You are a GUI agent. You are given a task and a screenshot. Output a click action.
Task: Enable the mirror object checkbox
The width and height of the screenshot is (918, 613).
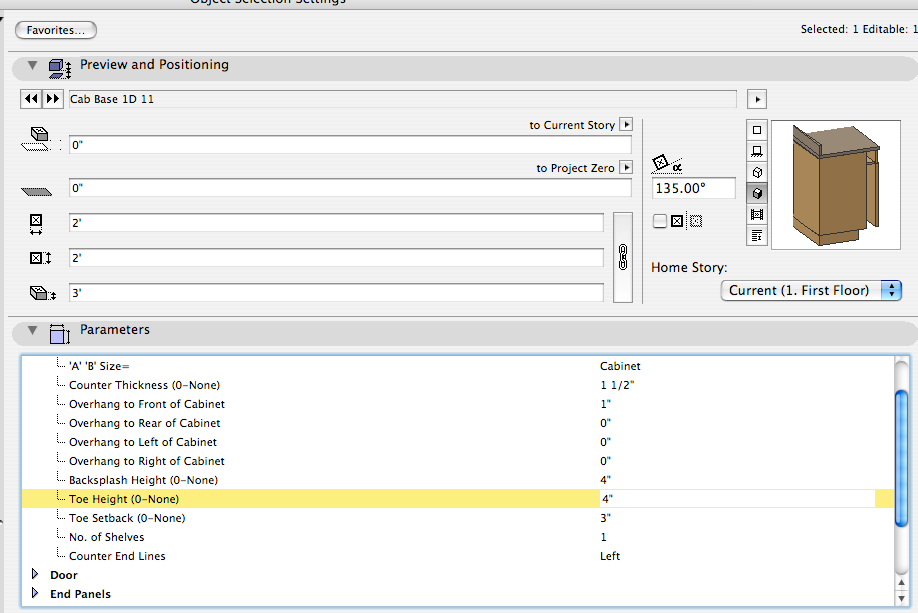660,221
